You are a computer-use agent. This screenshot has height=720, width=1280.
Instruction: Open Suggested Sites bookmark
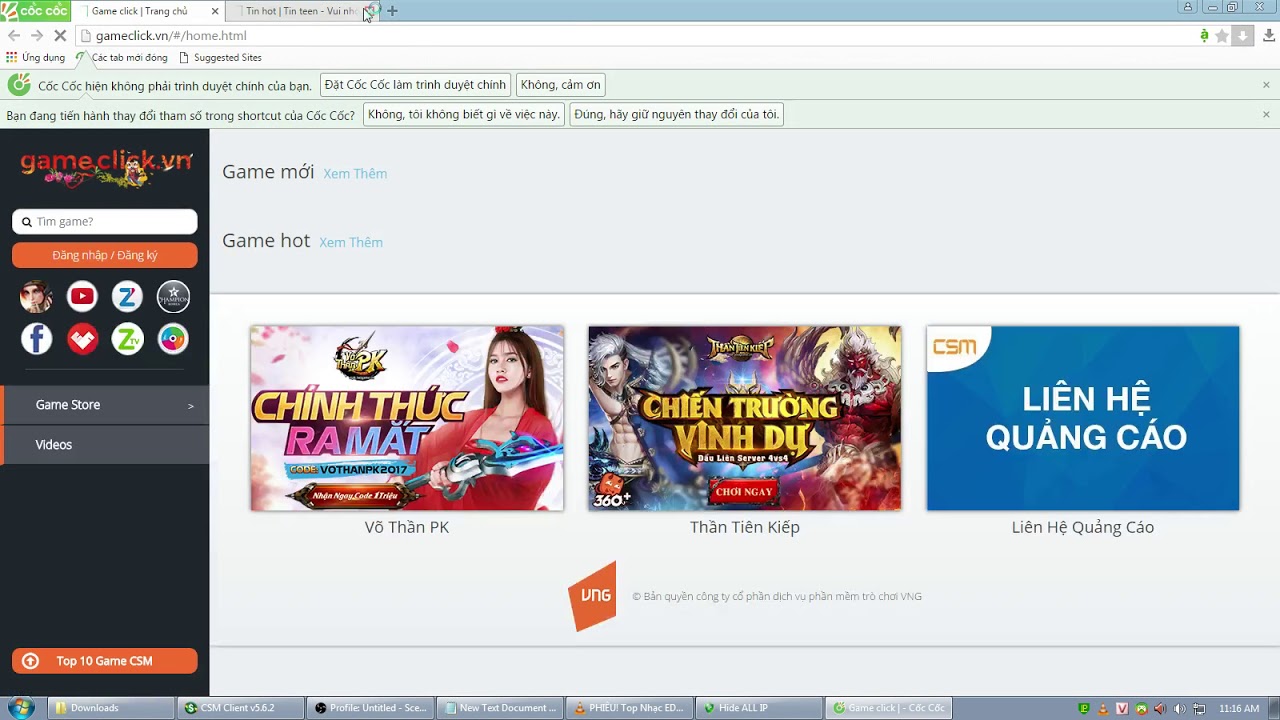coord(220,58)
